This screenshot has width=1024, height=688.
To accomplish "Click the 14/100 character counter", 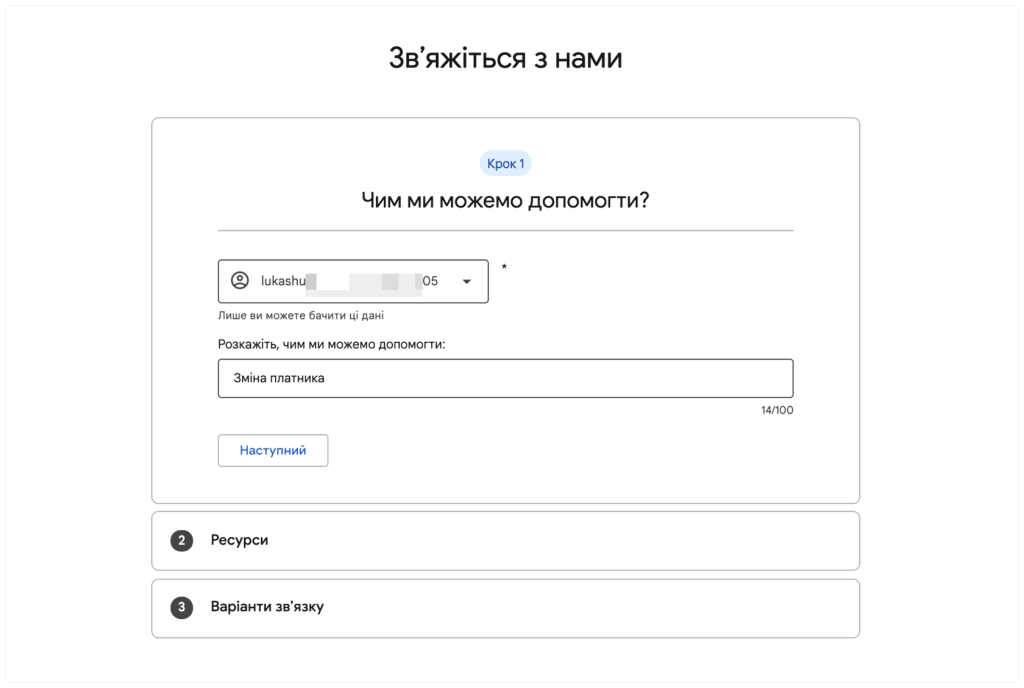I will [x=775, y=409].
